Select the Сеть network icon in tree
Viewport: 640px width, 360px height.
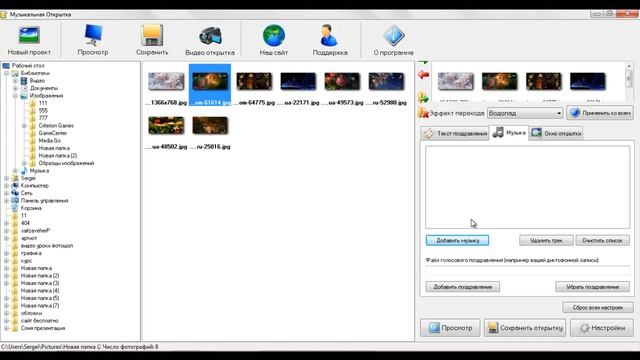pos(15,193)
